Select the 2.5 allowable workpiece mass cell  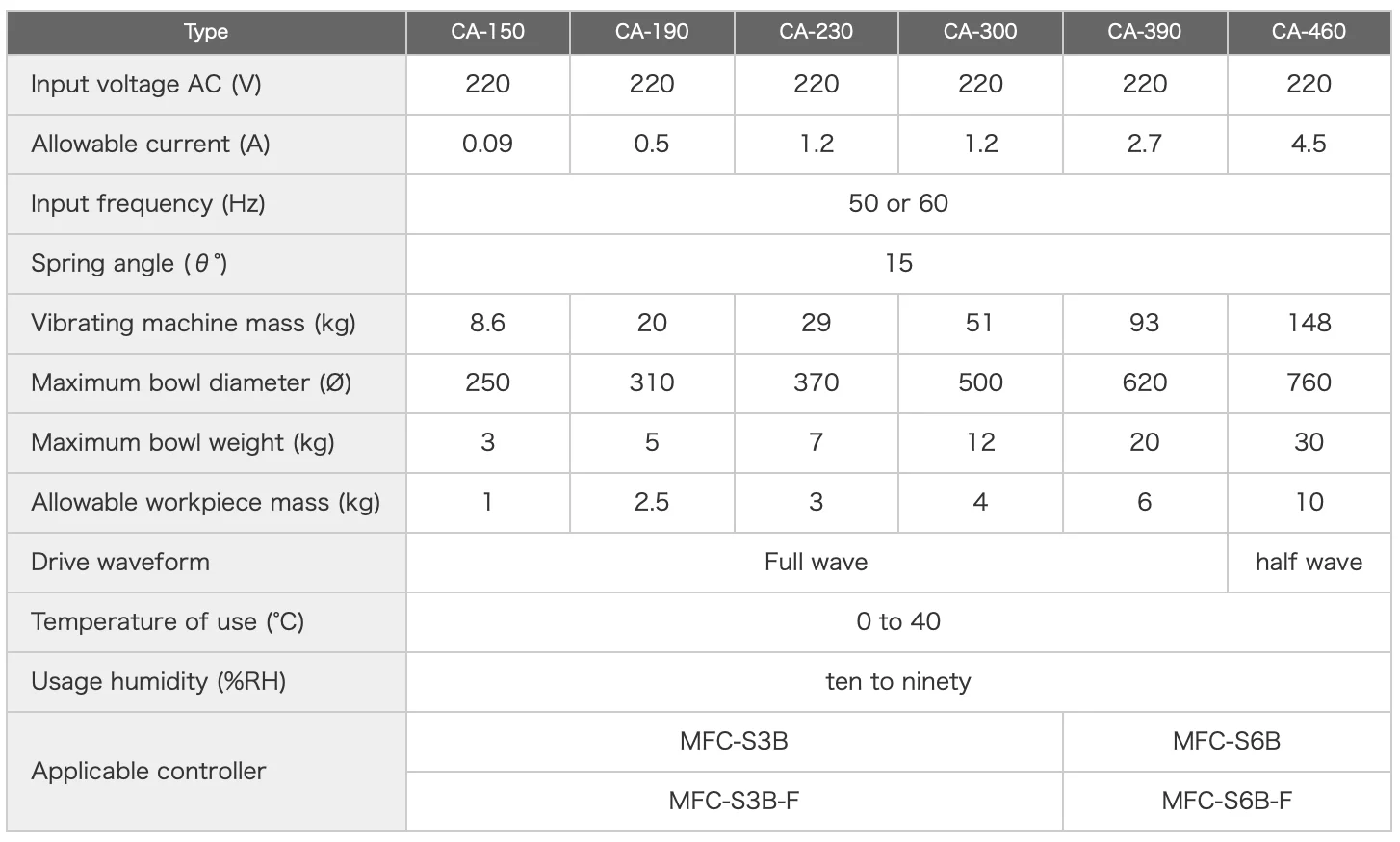(x=652, y=503)
